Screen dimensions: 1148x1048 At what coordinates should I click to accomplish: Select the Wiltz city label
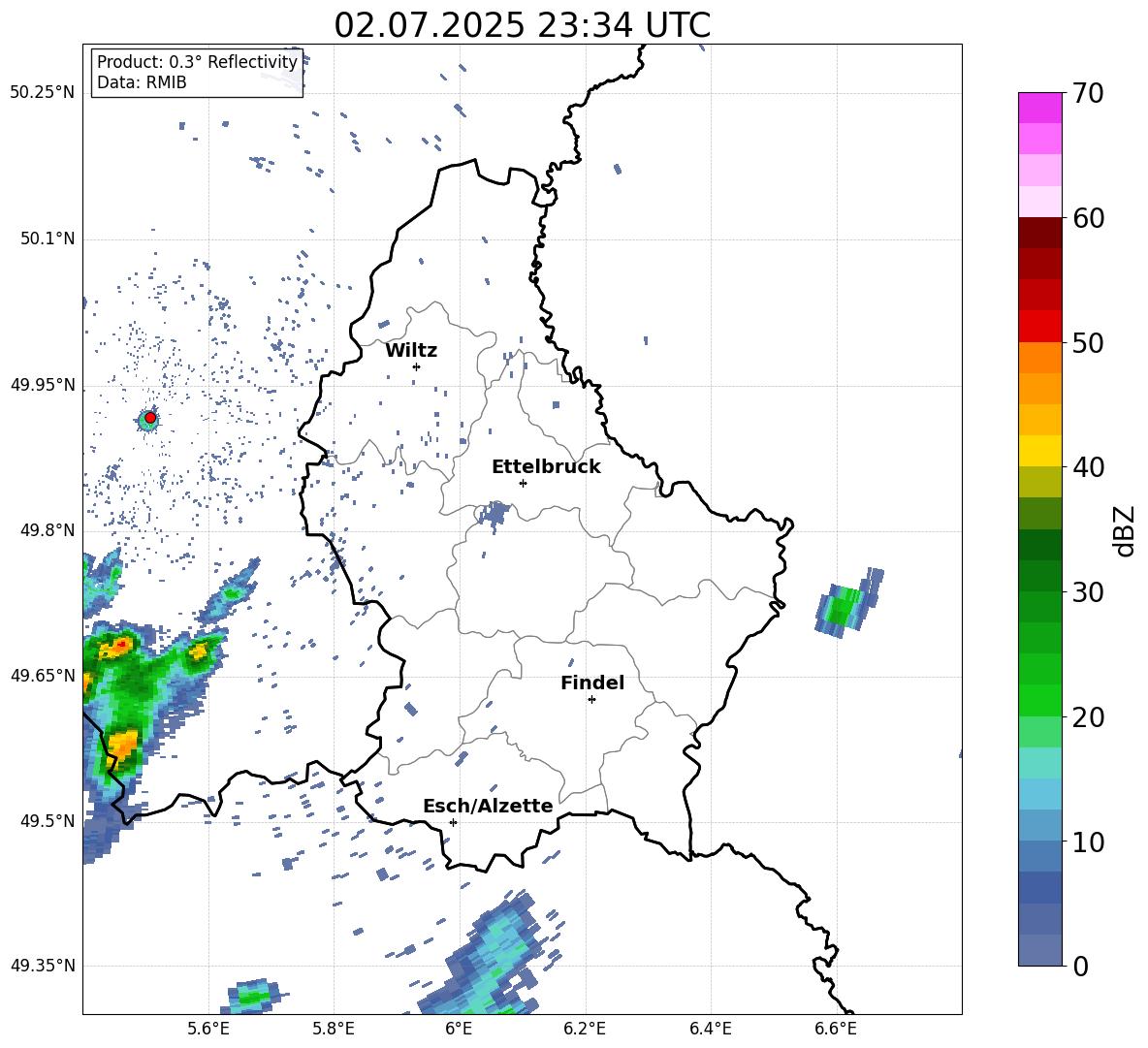click(x=411, y=351)
